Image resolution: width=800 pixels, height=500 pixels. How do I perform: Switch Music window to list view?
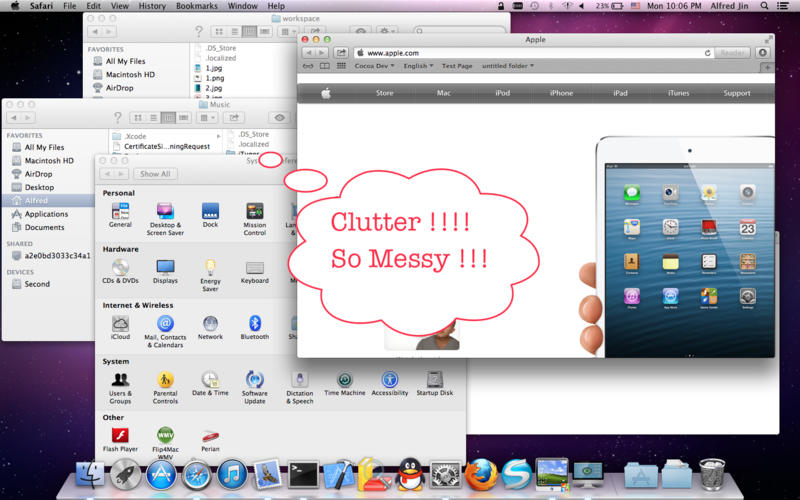point(153,118)
